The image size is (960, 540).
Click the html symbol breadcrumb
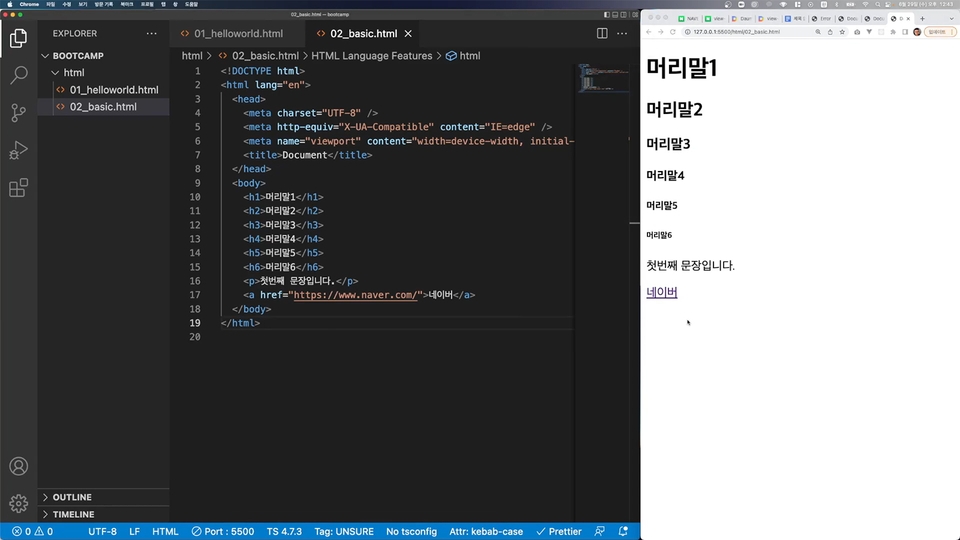[x=463, y=56]
